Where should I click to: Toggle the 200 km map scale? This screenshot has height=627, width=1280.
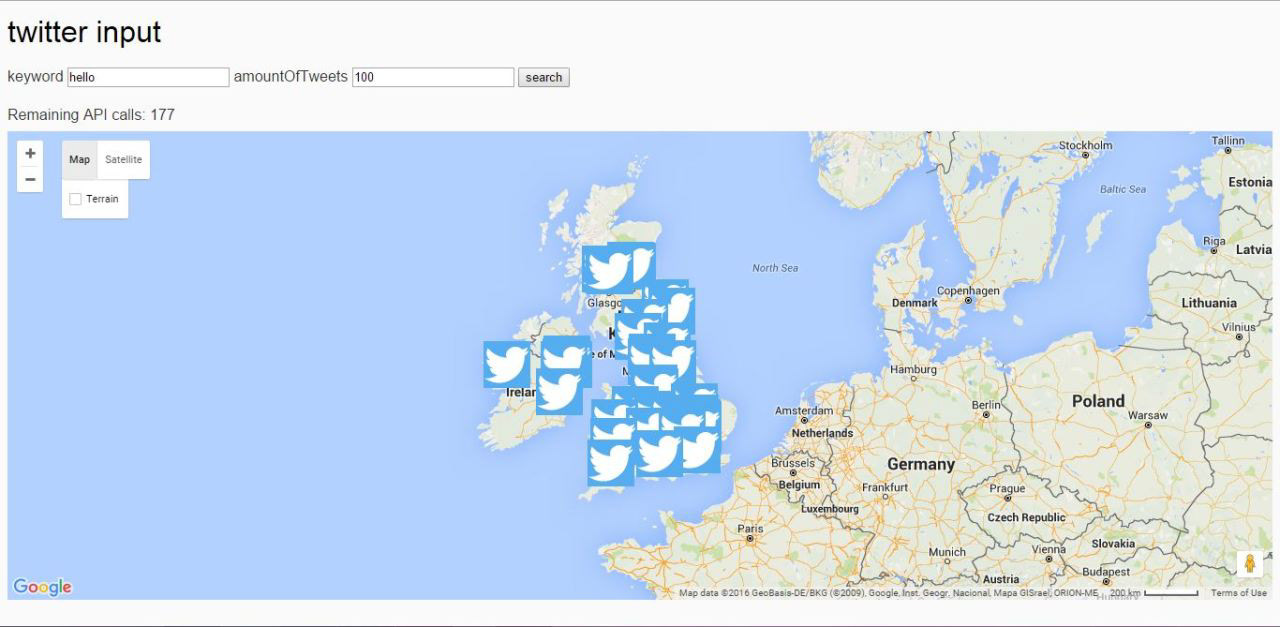[x=1154, y=593]
